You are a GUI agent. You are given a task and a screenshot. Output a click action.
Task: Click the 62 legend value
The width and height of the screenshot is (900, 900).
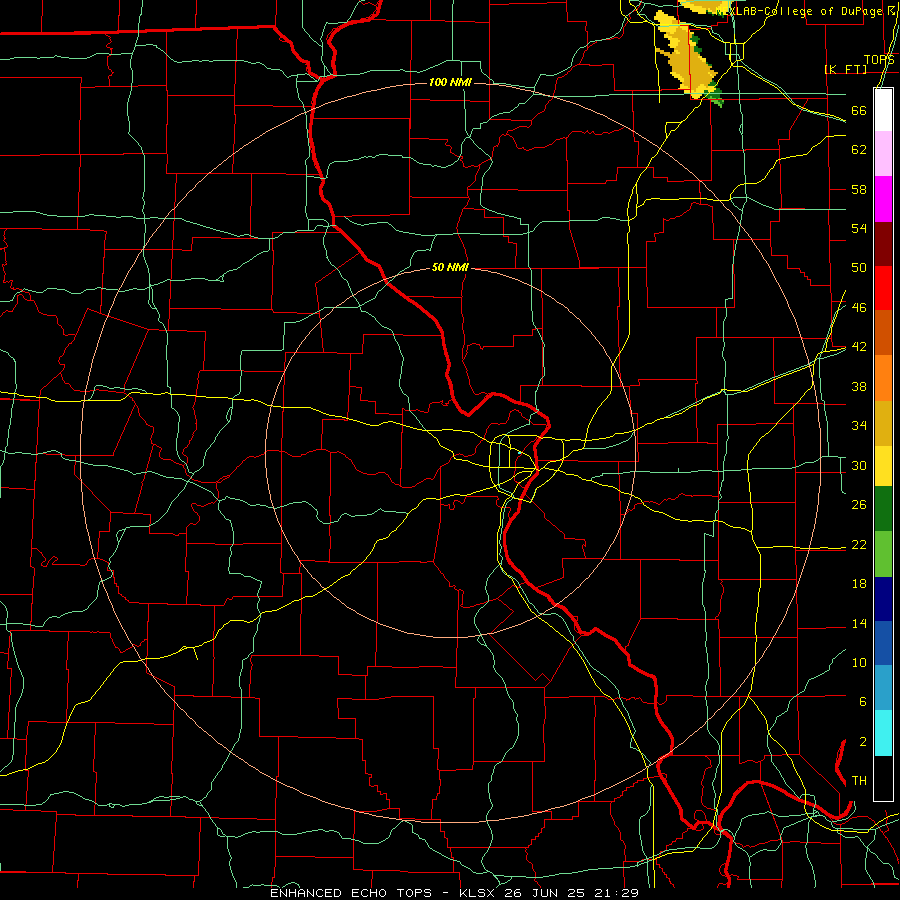pyautogui.click(x=859, y=150)
